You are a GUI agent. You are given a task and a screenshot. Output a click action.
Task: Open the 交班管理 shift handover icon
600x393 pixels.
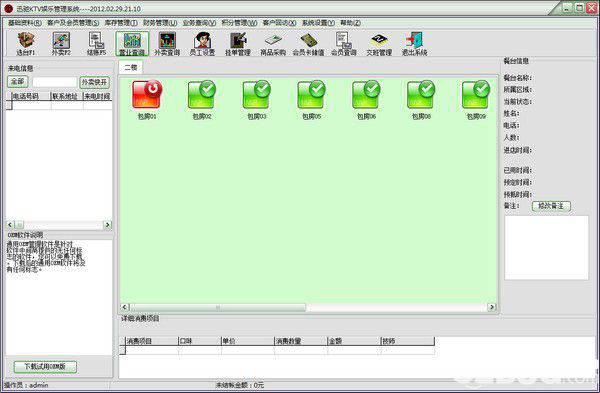click(x=379, y=44)
